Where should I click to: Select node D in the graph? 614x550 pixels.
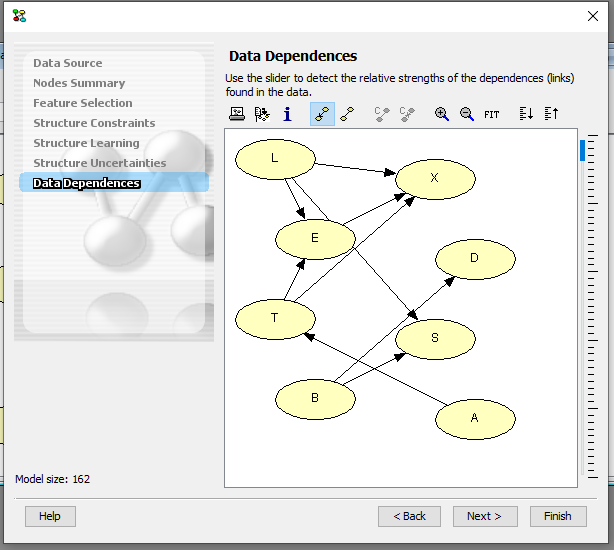[x=475, y=259]
